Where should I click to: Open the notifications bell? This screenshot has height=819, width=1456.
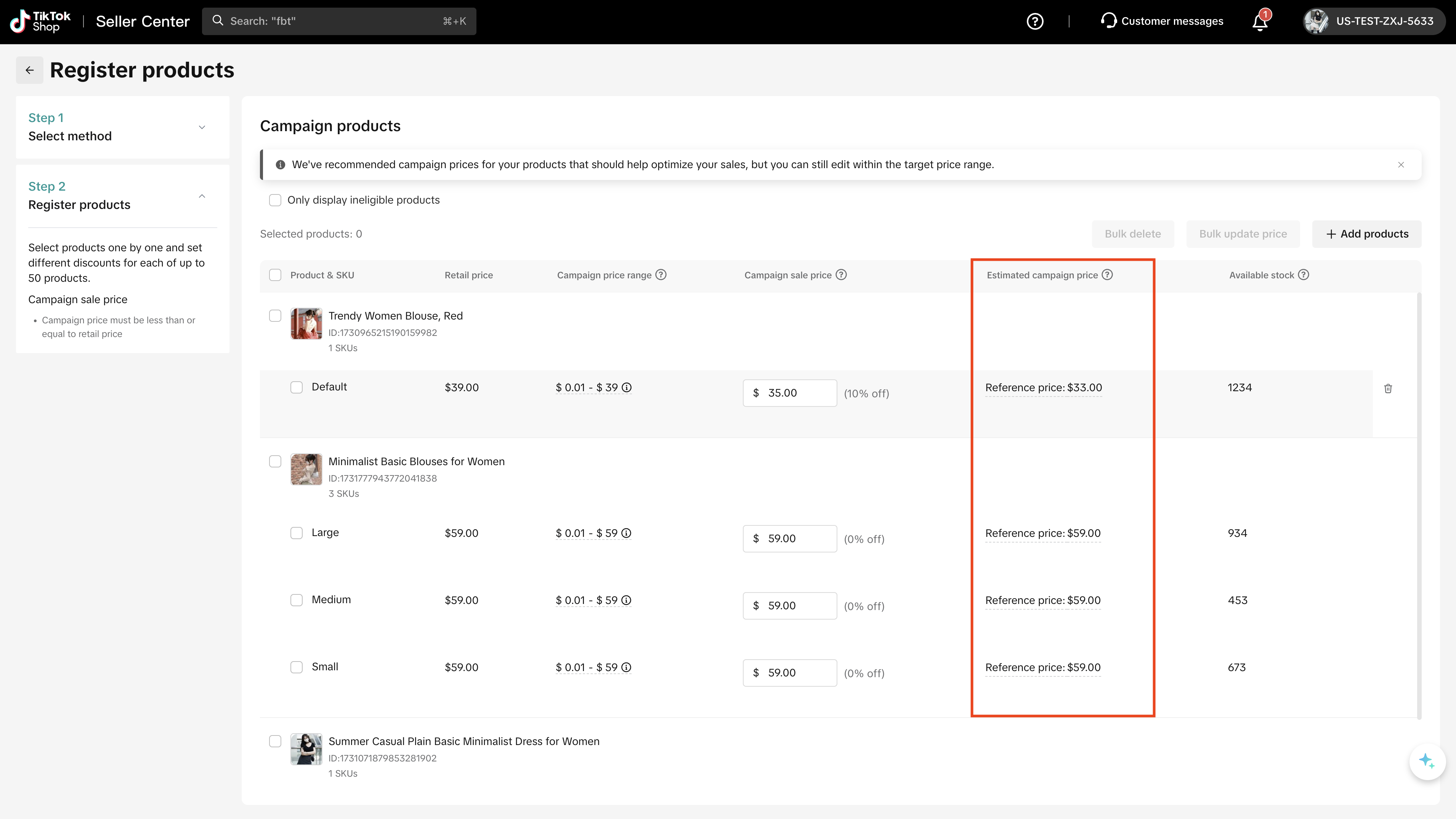(1260, 22)
